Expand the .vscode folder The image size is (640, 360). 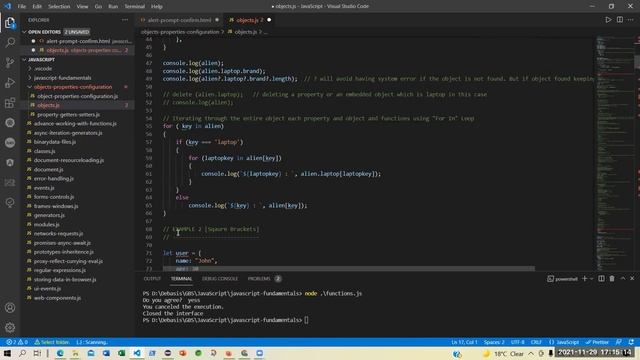pyautogui.click(x=43, y=69)
